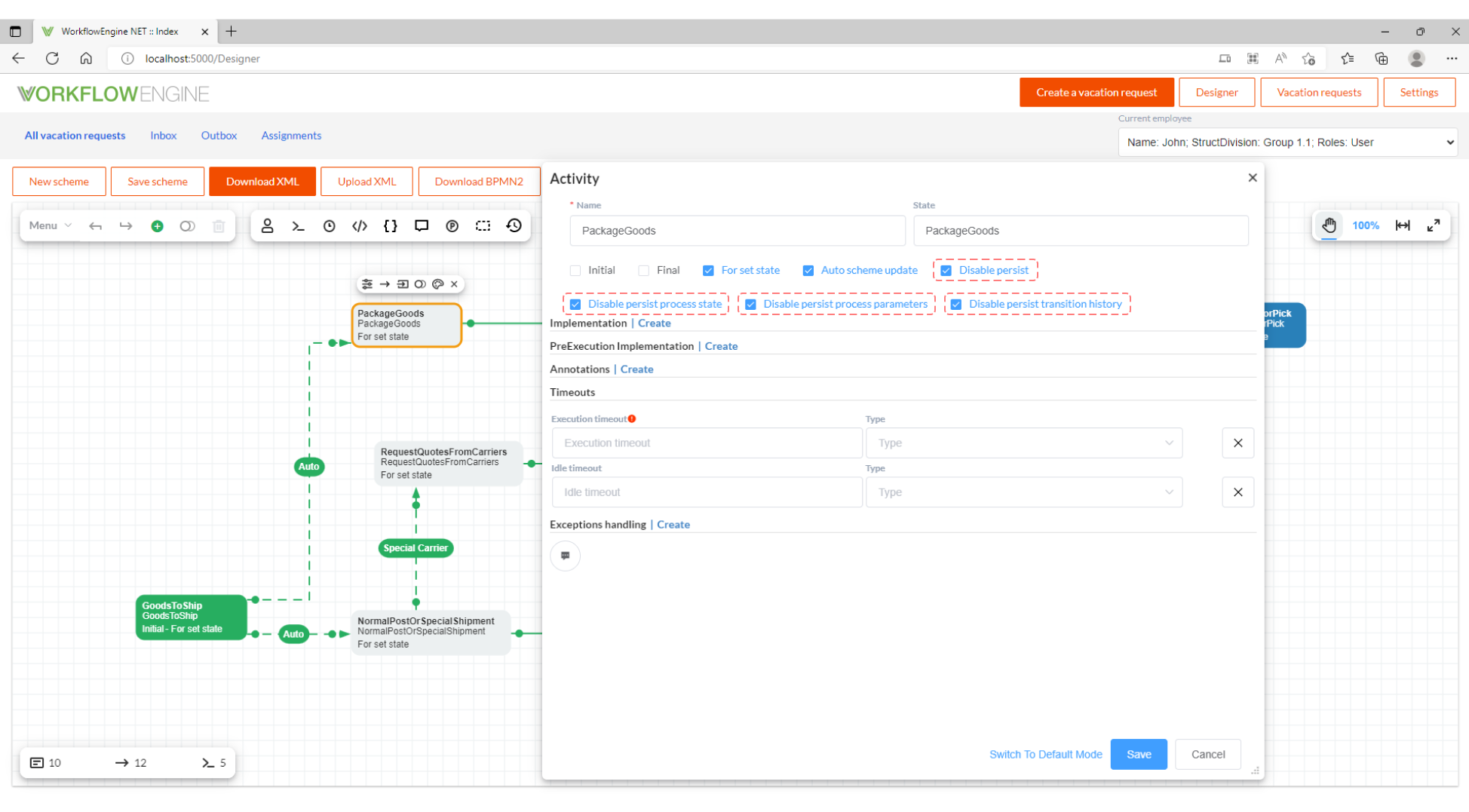Open the Code actions icon
1469x812 pixels.
(360, 225)
